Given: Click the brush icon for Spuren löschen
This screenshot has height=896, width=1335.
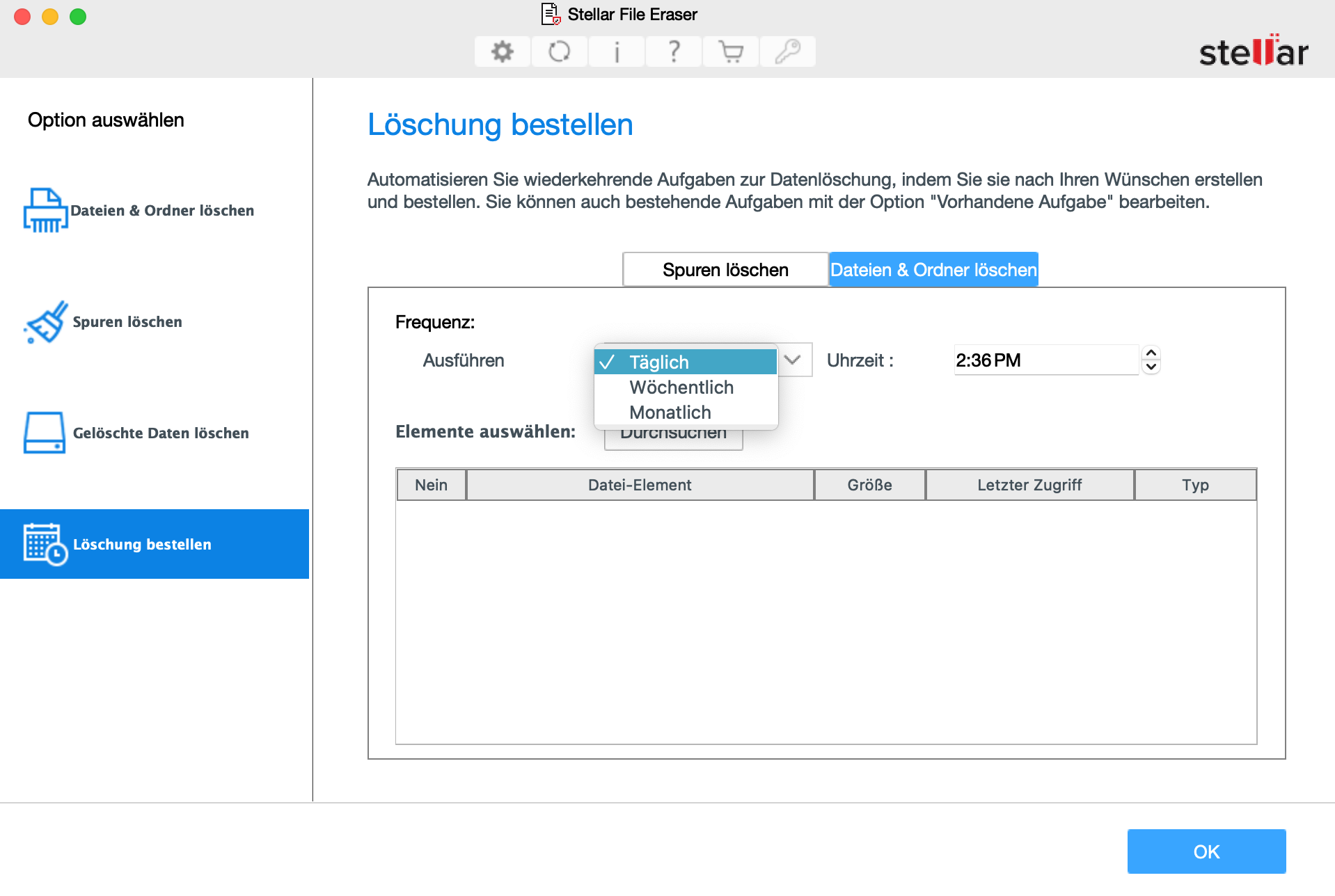Looking at the screenshot, I should click(46, 321).
